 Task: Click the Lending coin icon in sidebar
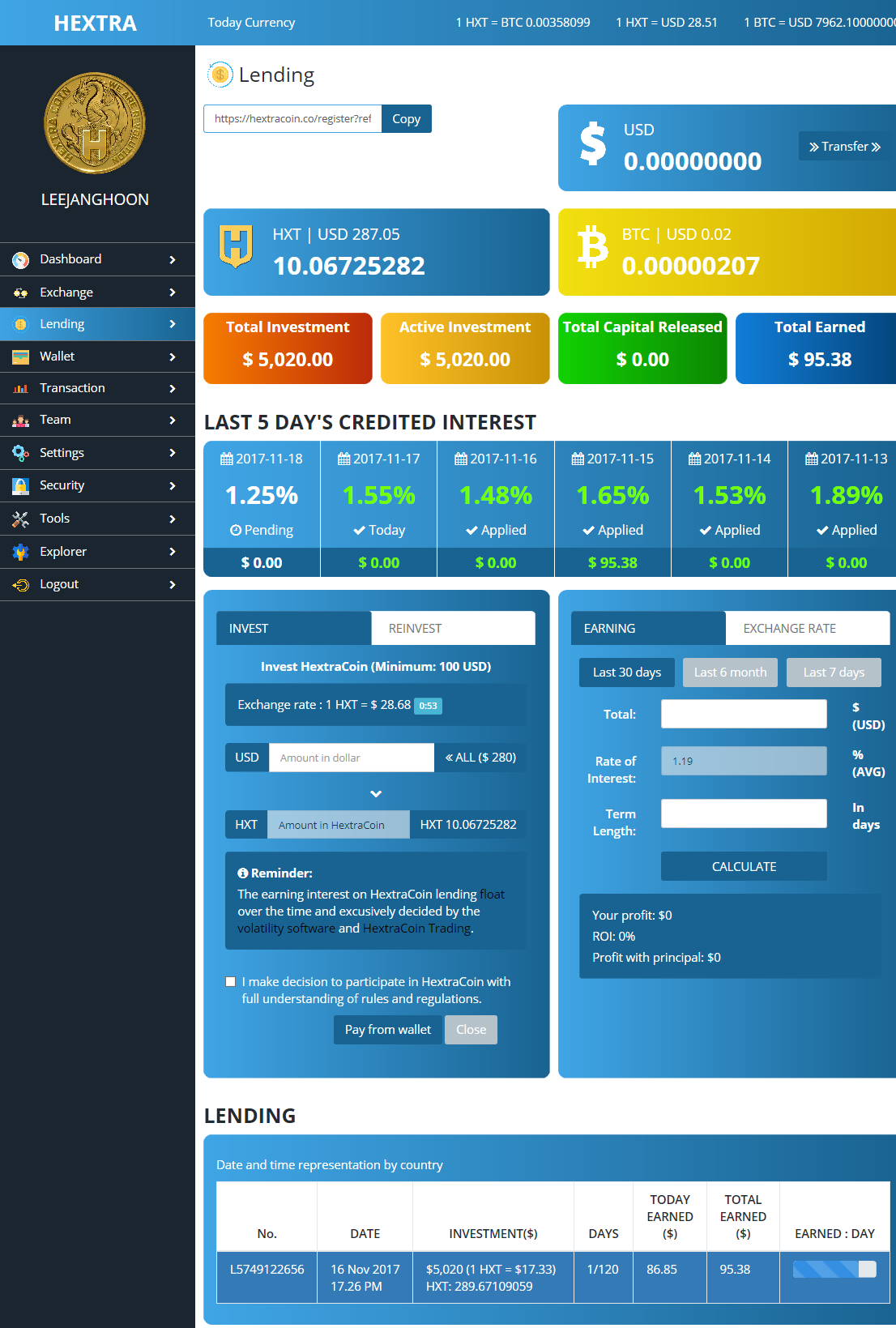[x=20, y=324]
